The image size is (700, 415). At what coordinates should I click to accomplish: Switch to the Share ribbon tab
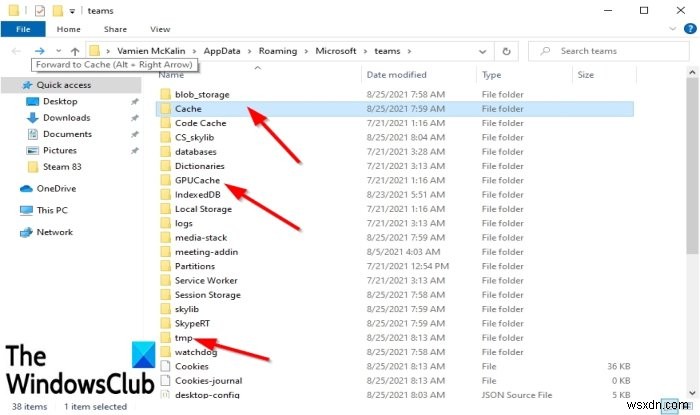(x=115, y=29)
